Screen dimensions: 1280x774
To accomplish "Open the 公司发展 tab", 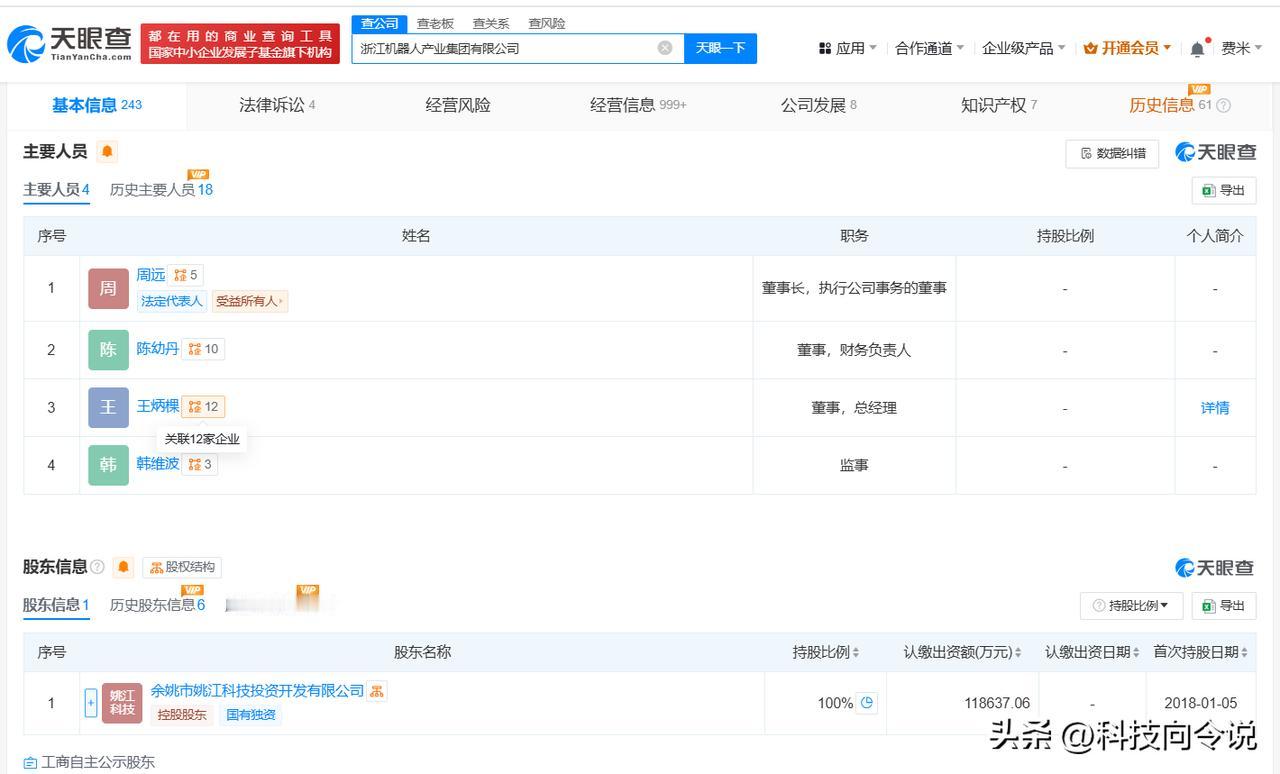I will coord(818,105).
